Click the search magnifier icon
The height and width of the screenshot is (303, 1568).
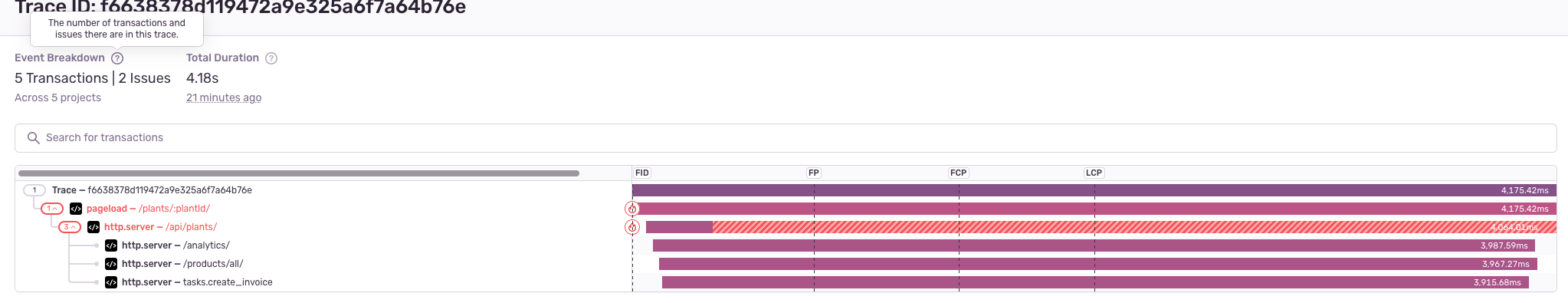(x=33, y=138)
